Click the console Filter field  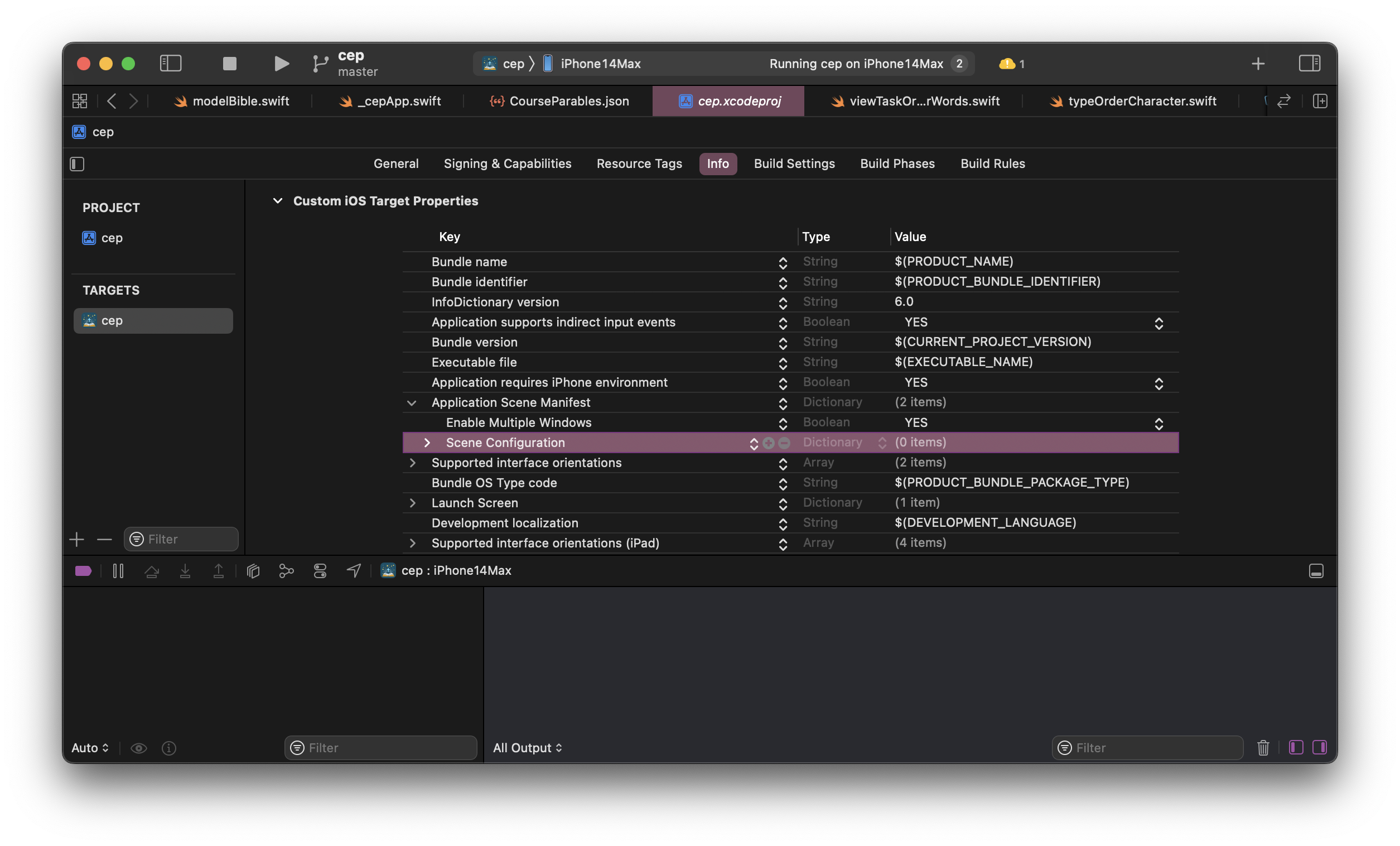[x=1148, y=748]
